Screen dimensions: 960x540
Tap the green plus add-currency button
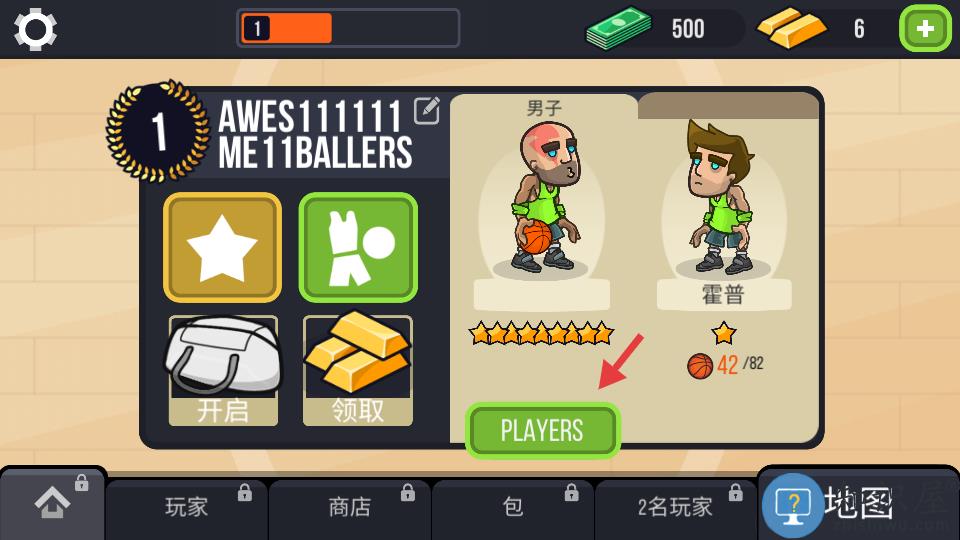coord(925,28)
